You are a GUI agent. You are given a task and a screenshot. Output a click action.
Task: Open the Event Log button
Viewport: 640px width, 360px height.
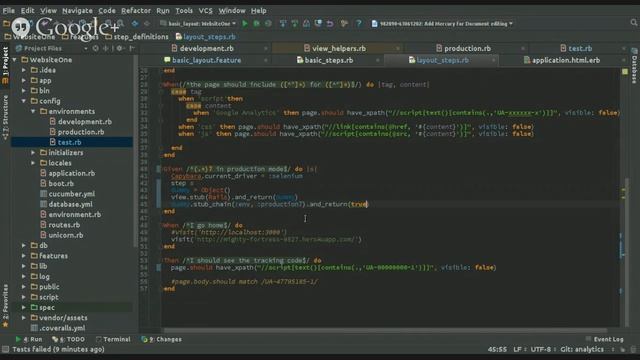click(604, 339)
